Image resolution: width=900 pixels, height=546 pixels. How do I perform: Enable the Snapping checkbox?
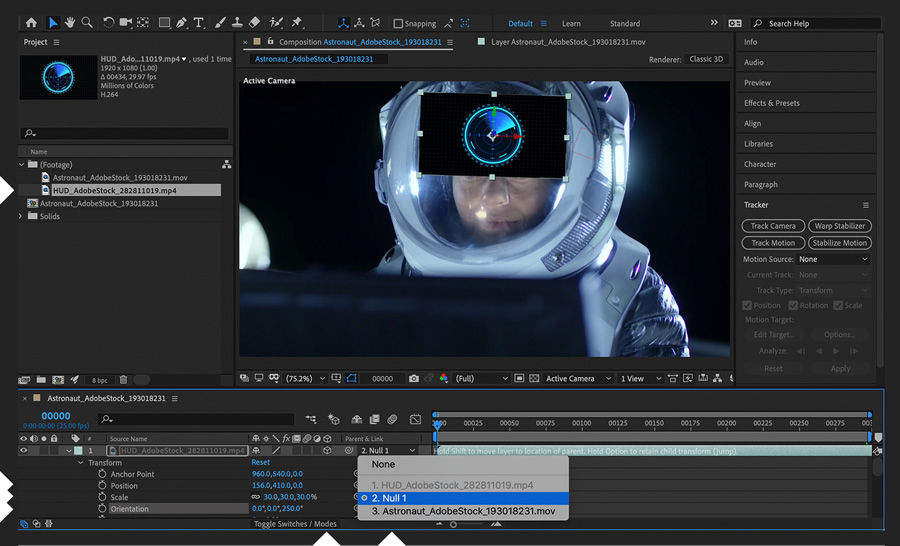pos(398,23)
